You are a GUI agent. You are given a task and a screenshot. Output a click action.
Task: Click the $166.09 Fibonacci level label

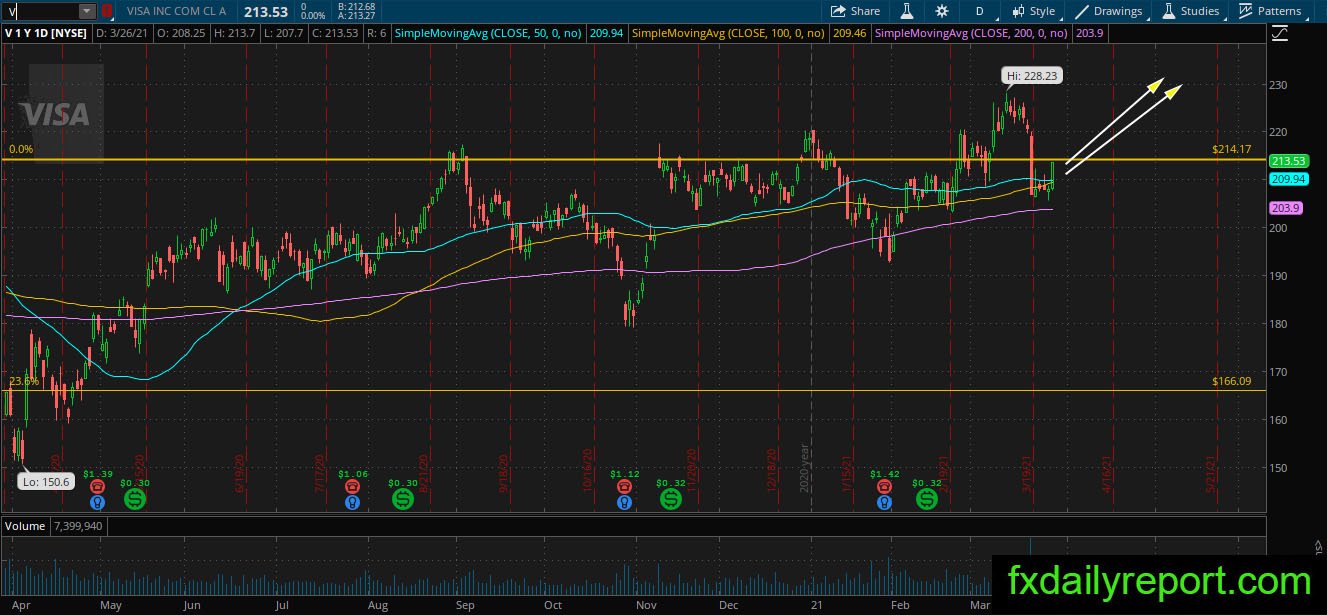[1231, 381]
